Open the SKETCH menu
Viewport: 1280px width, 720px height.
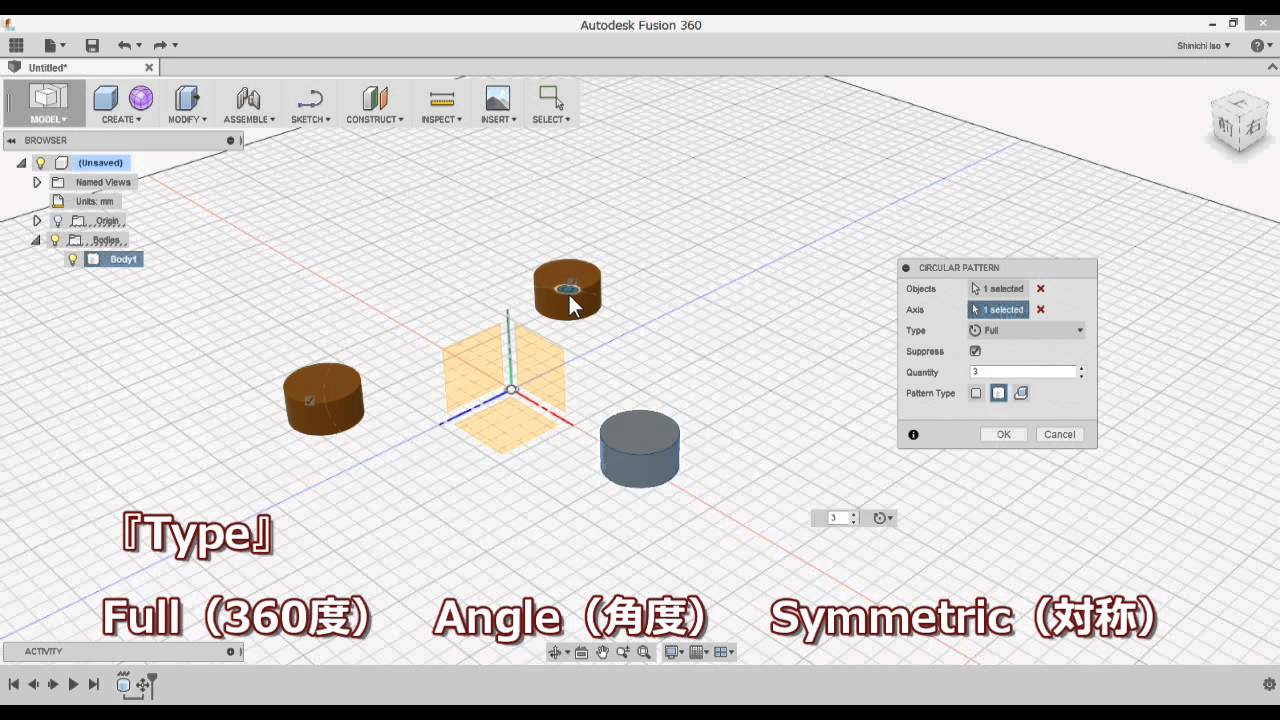pos(310,119)
